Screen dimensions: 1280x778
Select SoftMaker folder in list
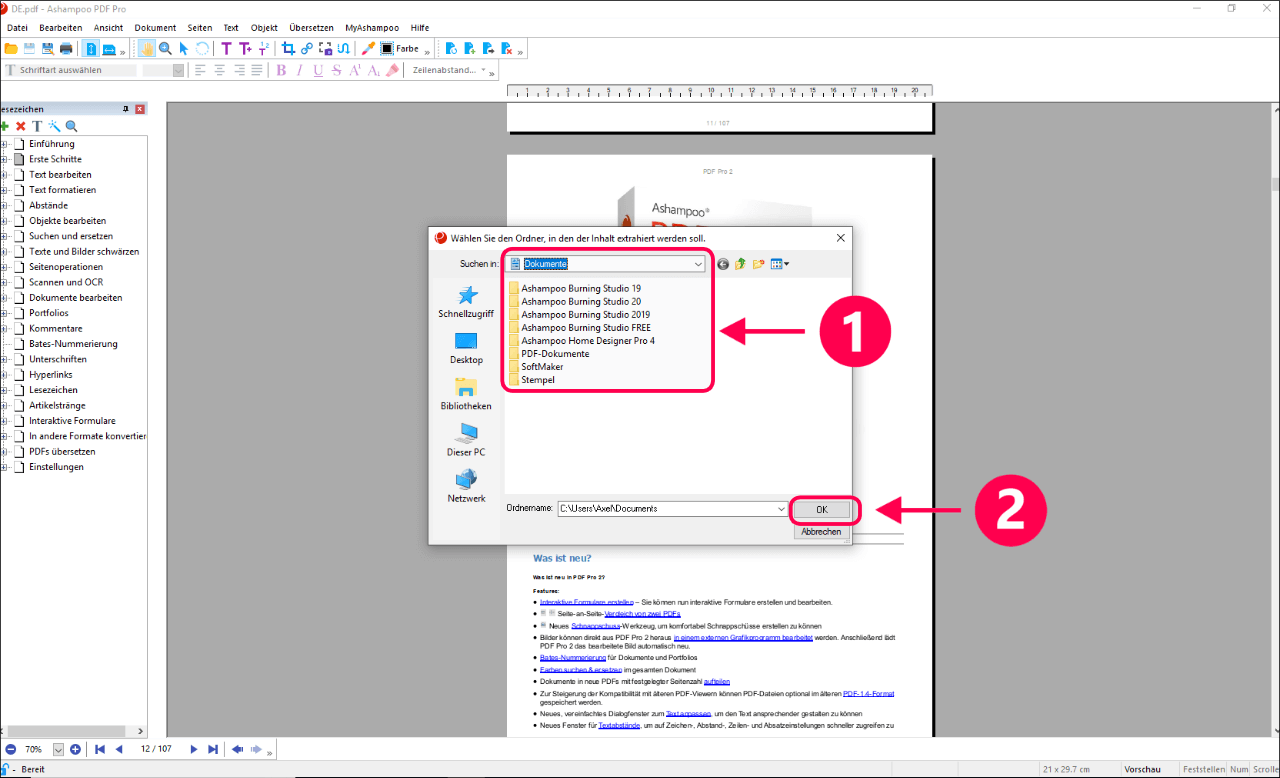point(535,367)
